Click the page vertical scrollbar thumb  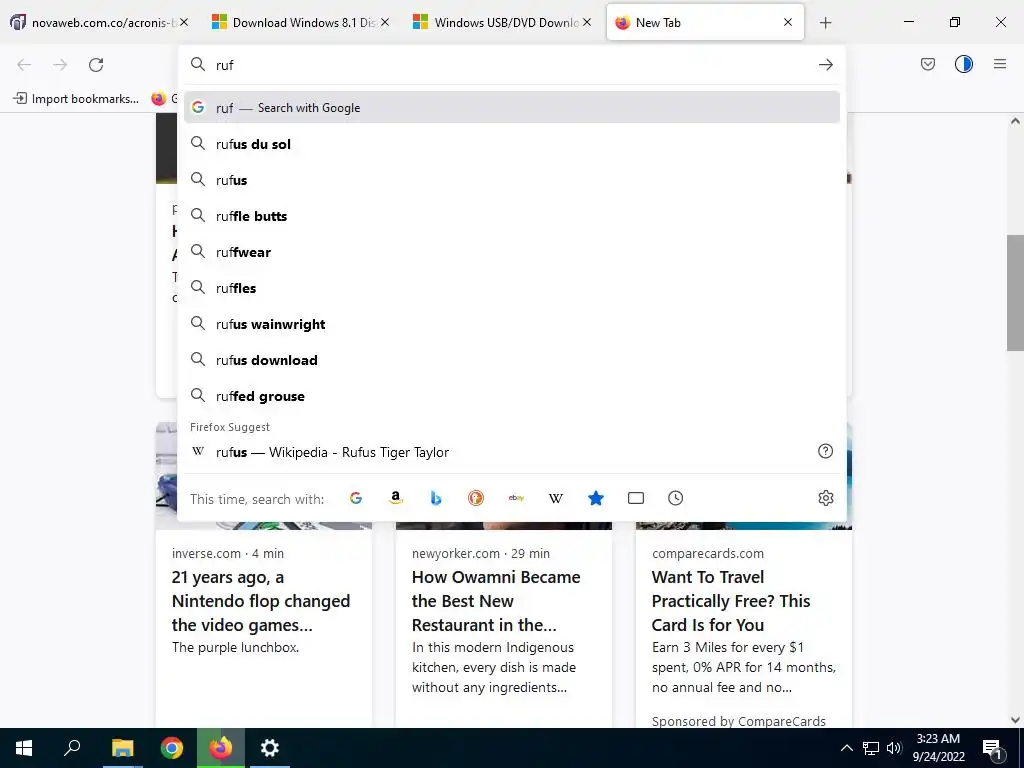[x=1015, y=293]
